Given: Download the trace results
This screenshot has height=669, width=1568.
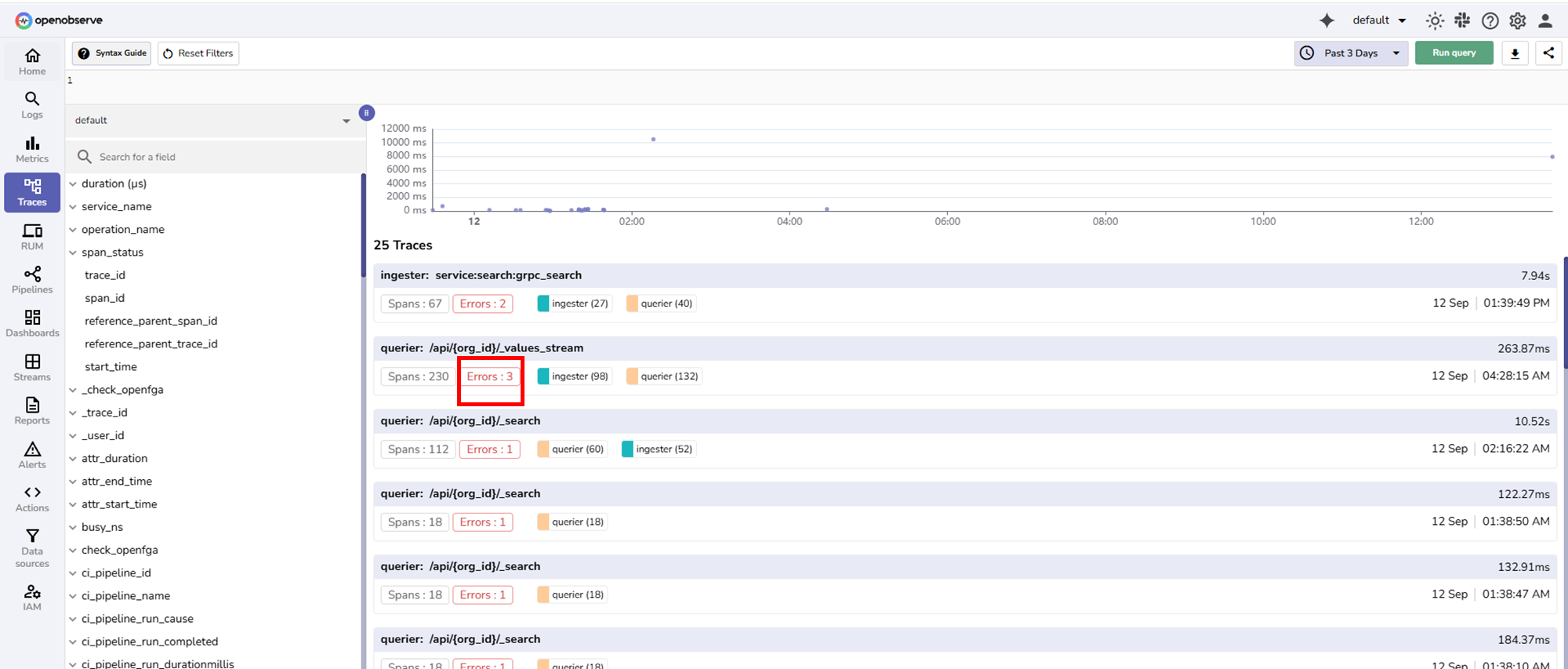Looking at the screenshot, I should point(1515,53).
